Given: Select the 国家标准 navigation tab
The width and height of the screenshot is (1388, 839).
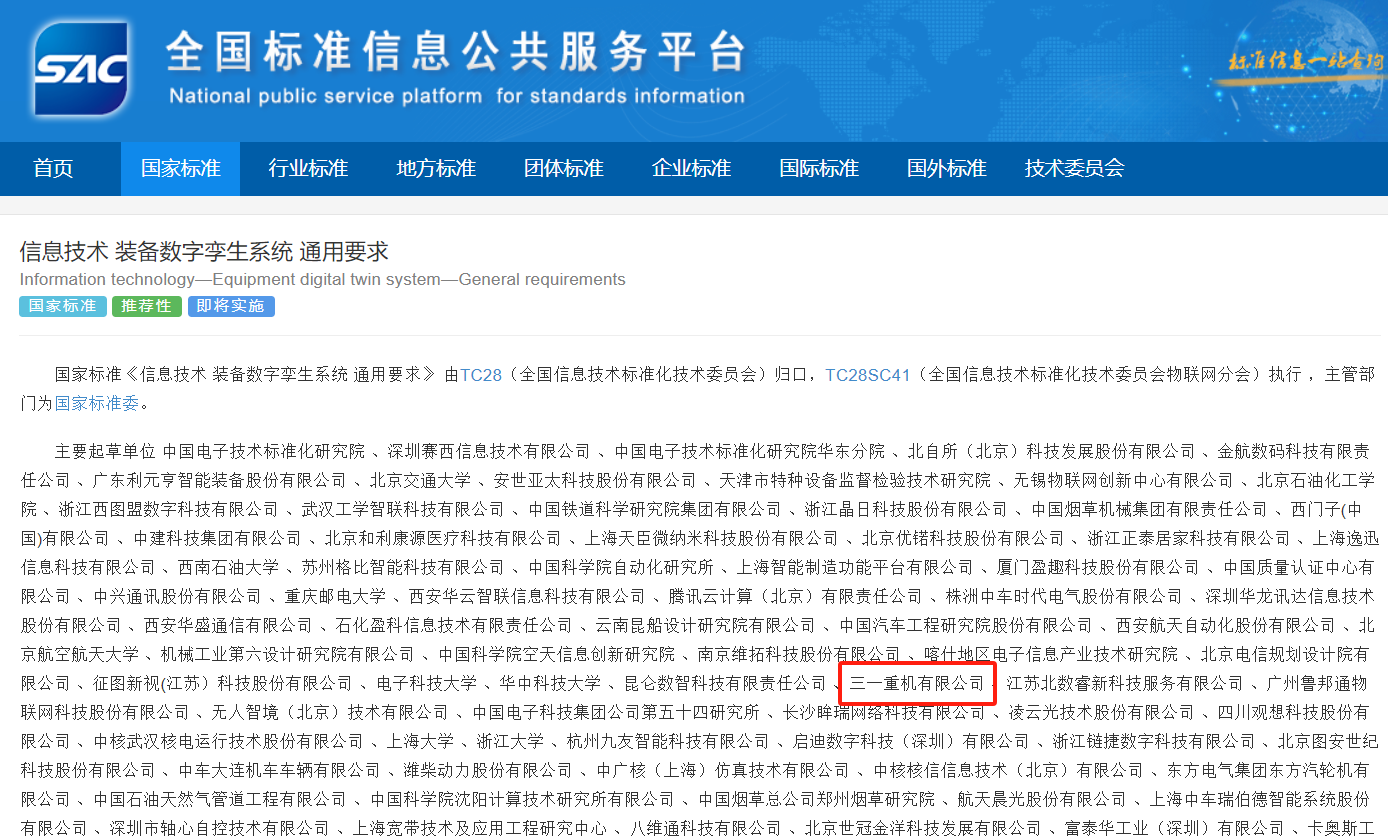Looking at the screenshot, I should pos(180,168).
